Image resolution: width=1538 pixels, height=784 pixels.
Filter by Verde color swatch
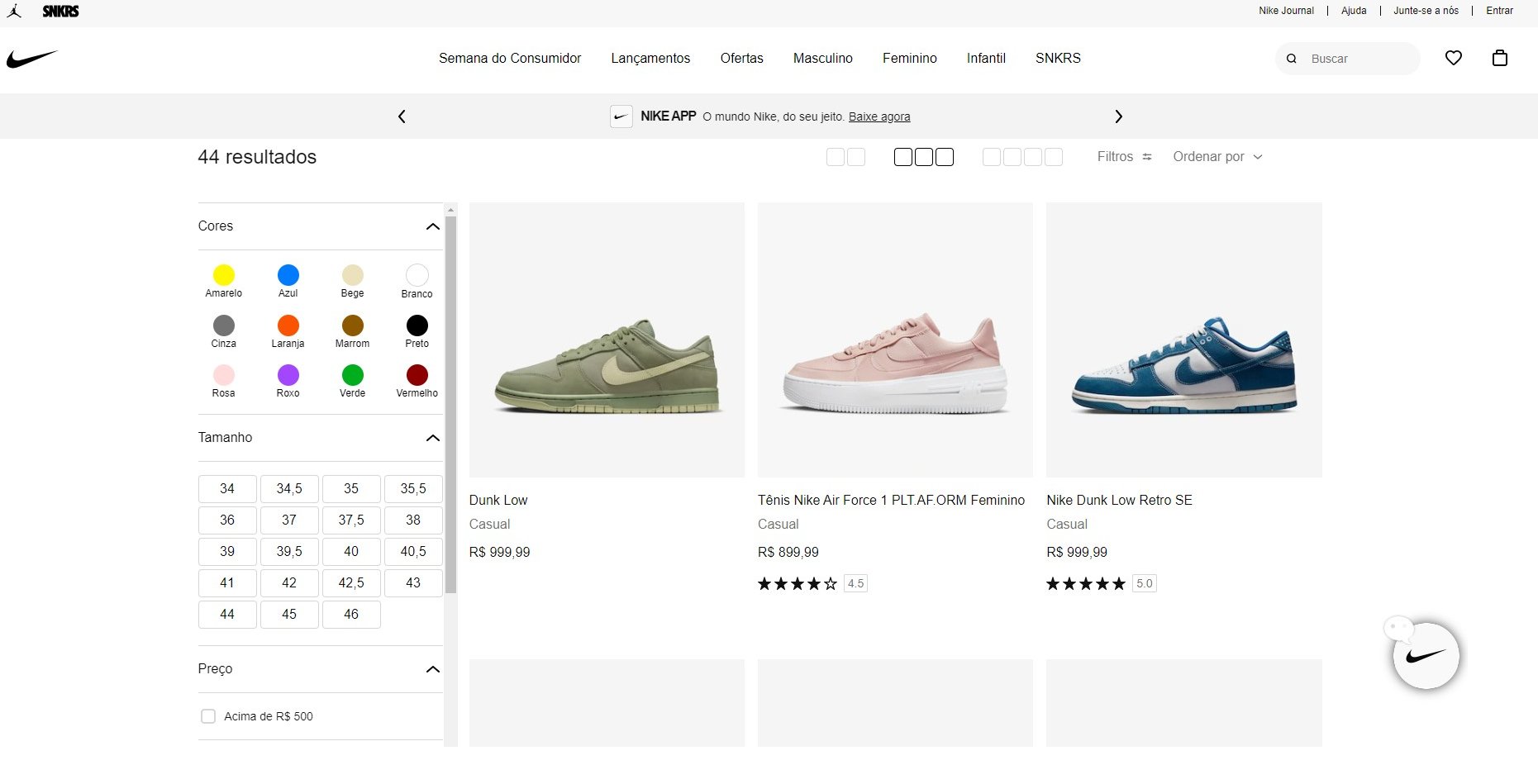click(352, 375)
